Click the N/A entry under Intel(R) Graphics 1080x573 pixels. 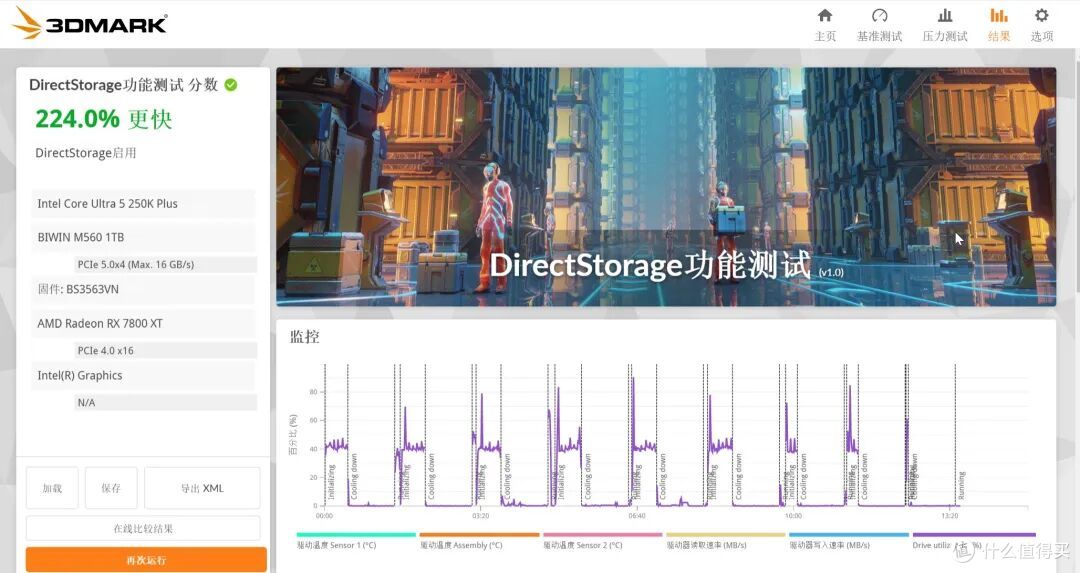[165, 402]
